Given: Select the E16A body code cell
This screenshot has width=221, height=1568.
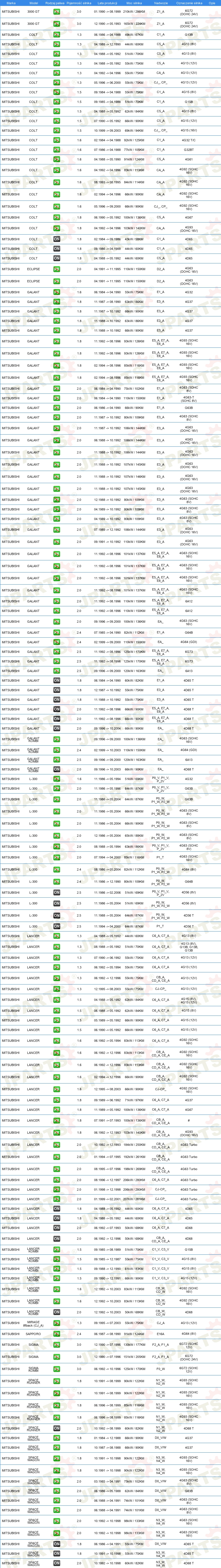Looking at the screenshot, I should 160,1334.
